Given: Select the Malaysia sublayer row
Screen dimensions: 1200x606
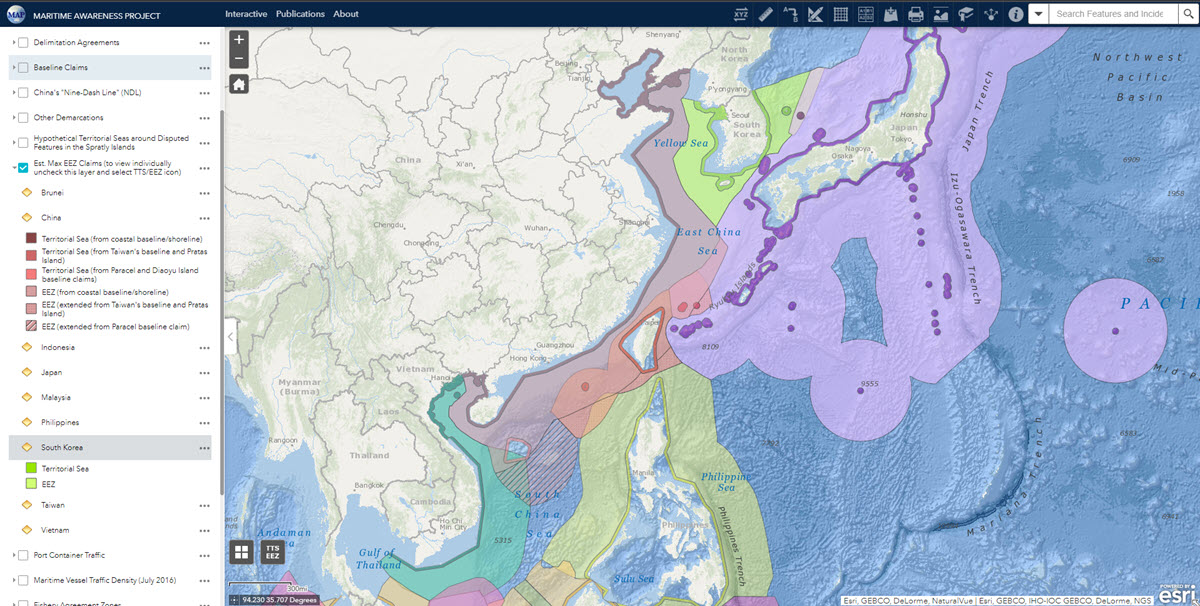Looking at the screenshot, I should (x=110, y=397).
